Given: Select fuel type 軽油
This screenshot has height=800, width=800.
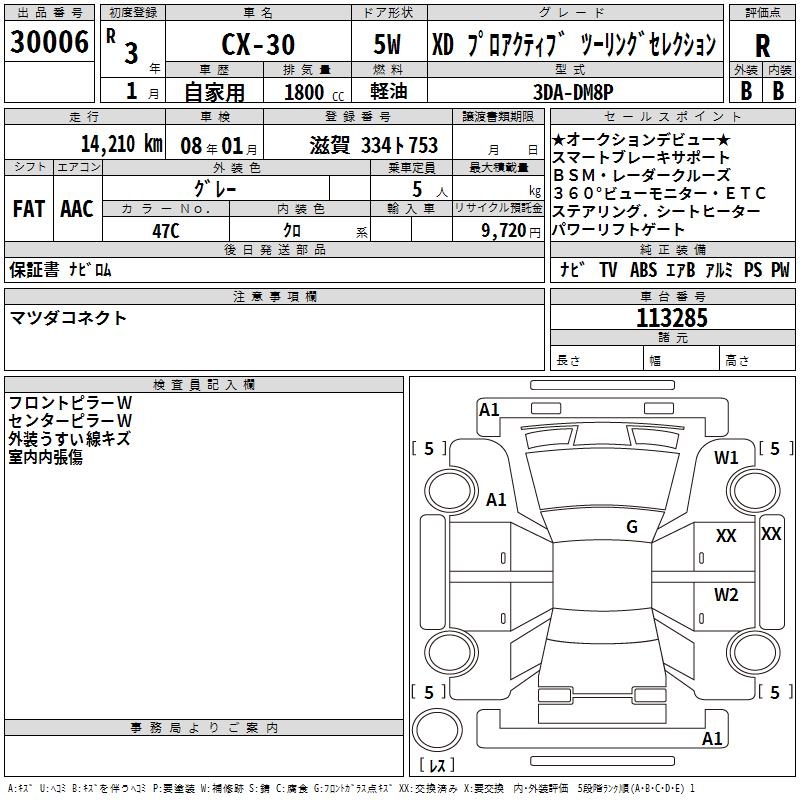Looking at the screenshot, I should pos(389,92).
